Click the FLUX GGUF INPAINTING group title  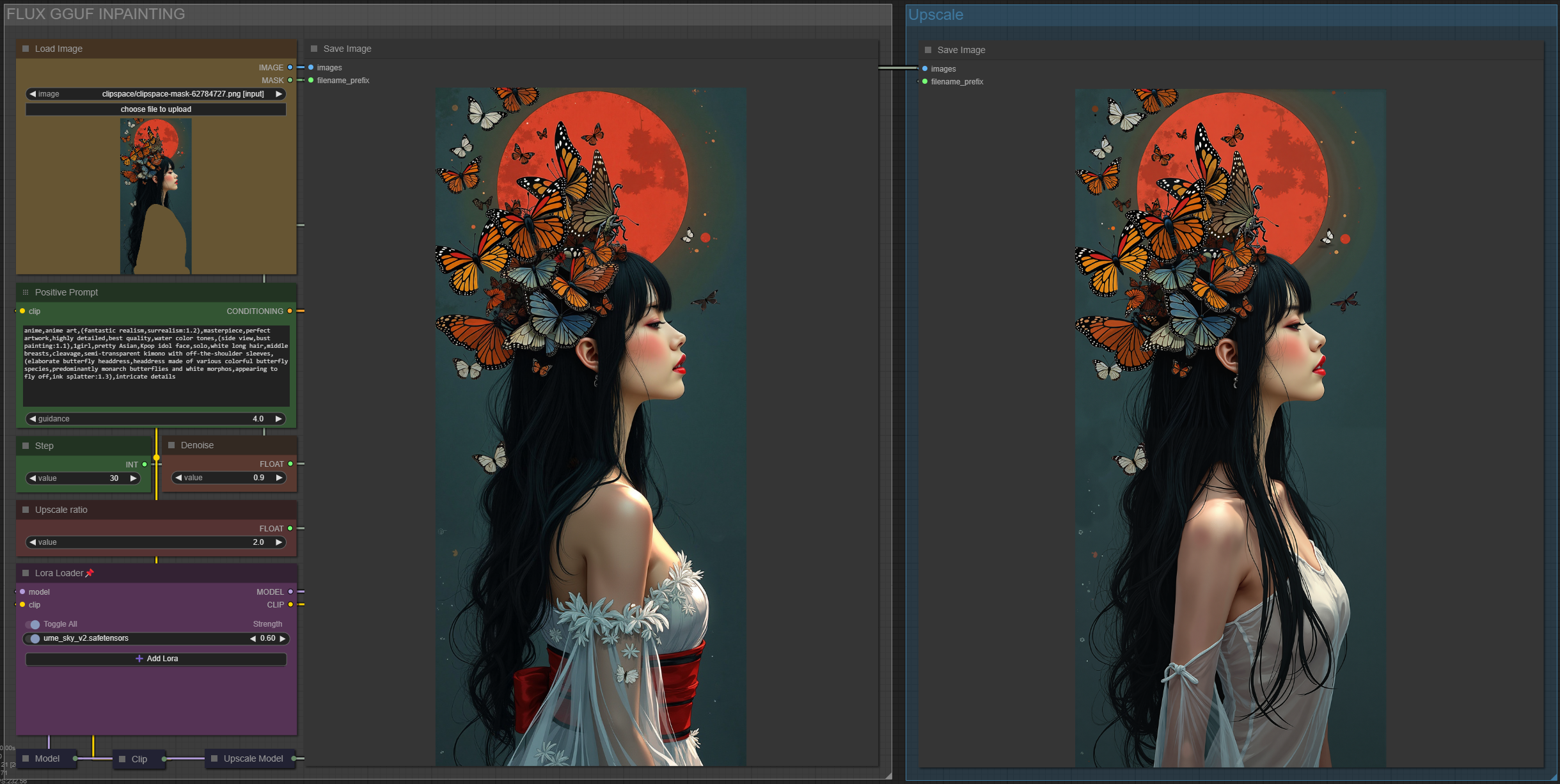96,14
